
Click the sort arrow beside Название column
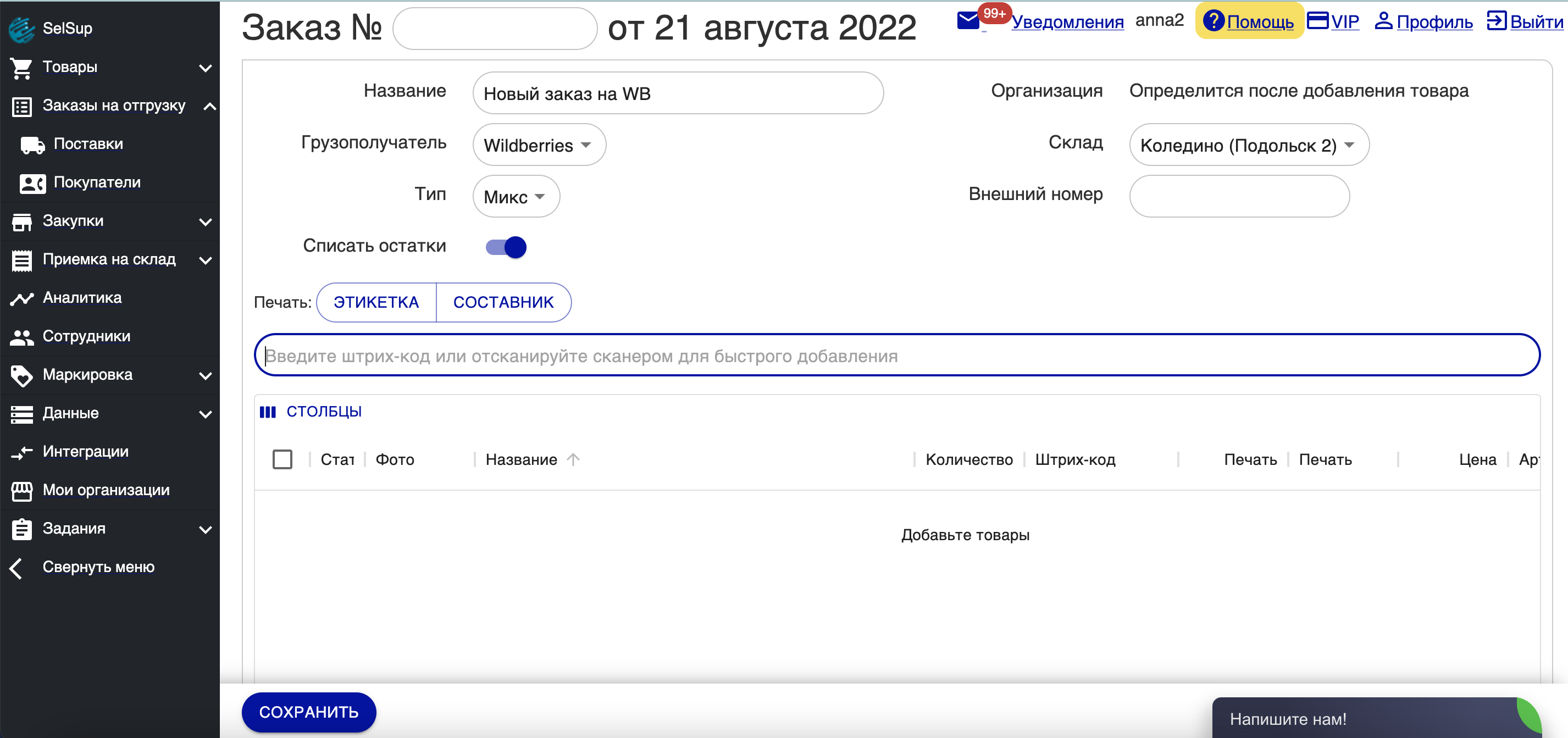[x=573, y=459]
